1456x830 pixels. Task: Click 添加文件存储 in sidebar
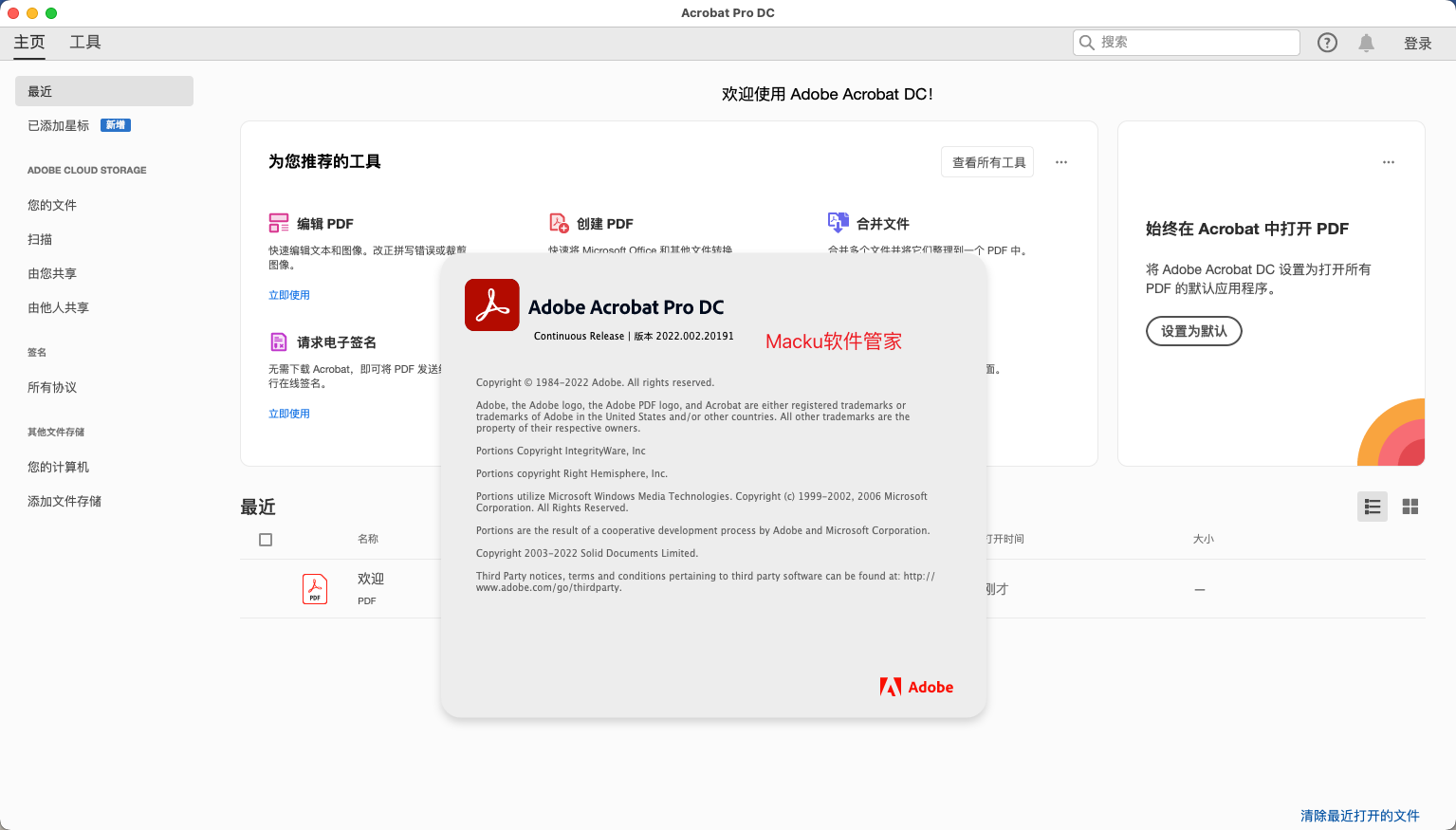tap(65, 501)
